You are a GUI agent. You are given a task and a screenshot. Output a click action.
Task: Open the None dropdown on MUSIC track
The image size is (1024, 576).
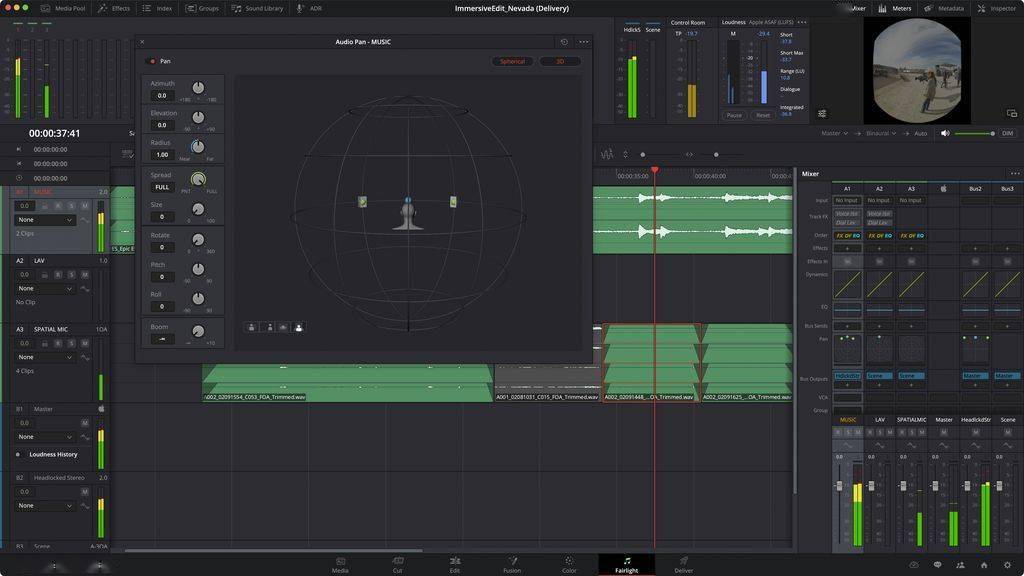(44, 220)
